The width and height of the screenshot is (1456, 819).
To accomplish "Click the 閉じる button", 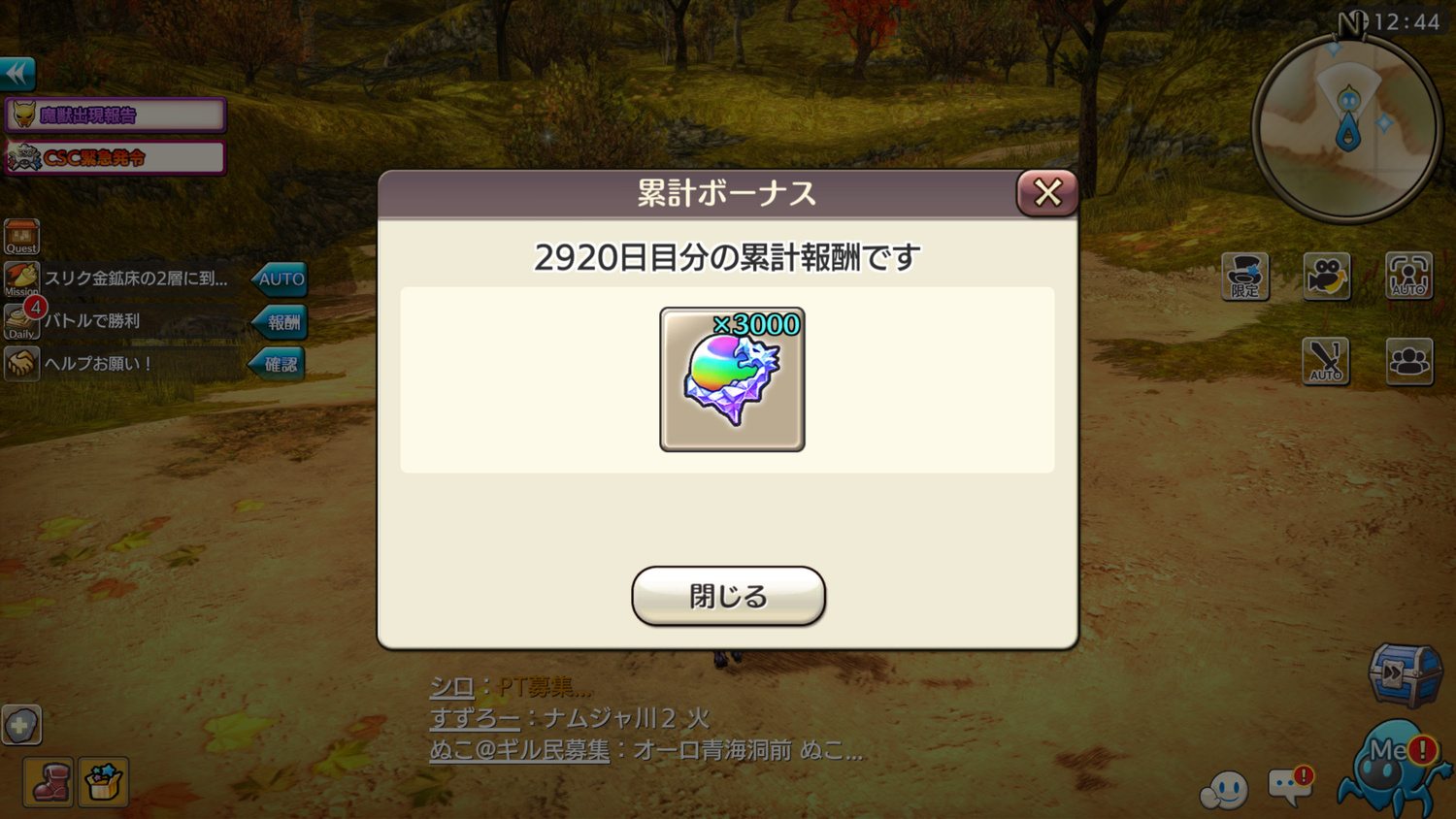I will (728, 596).
